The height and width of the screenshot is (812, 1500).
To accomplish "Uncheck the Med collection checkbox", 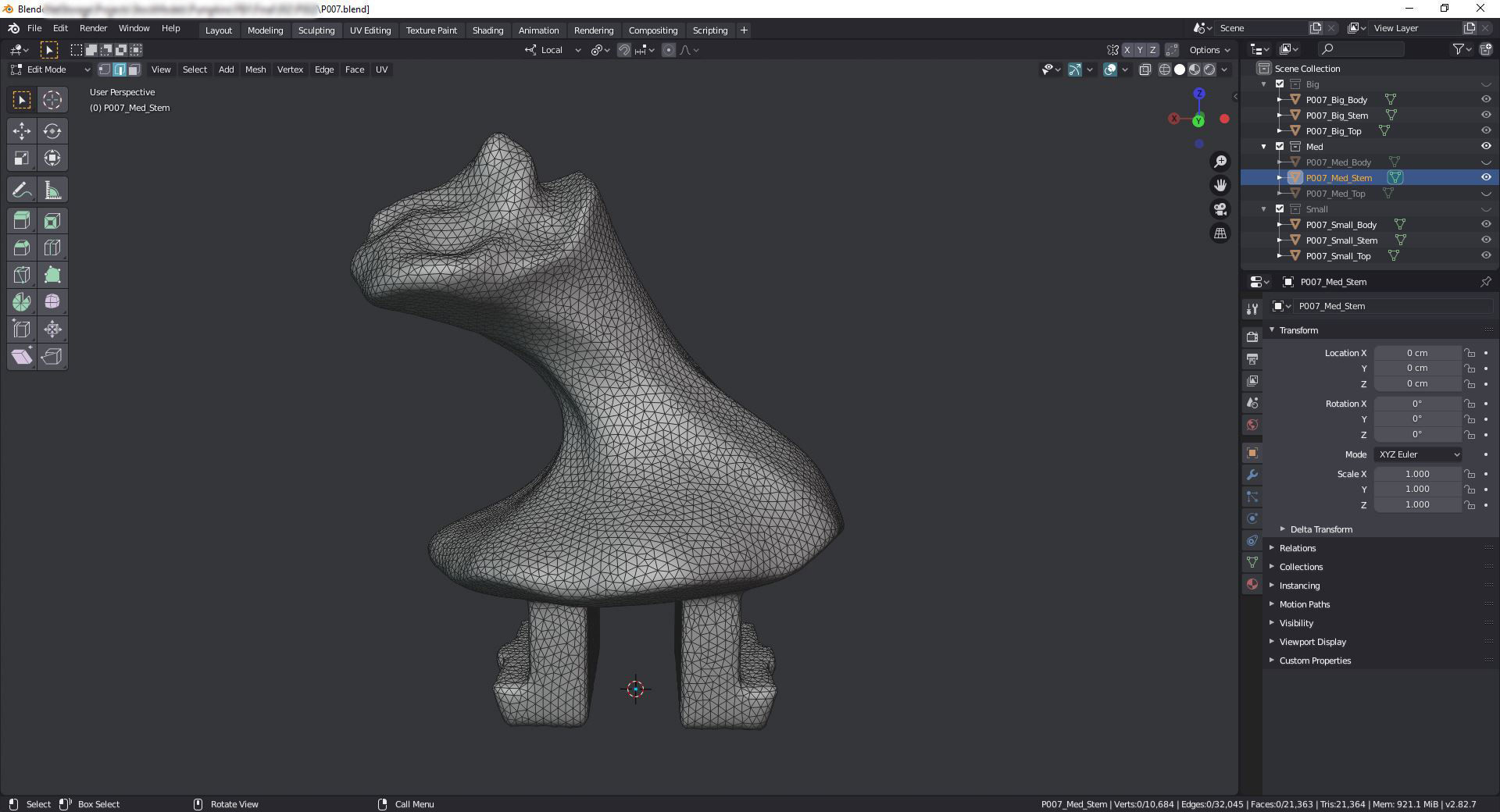I will (x=1280, y=147).
